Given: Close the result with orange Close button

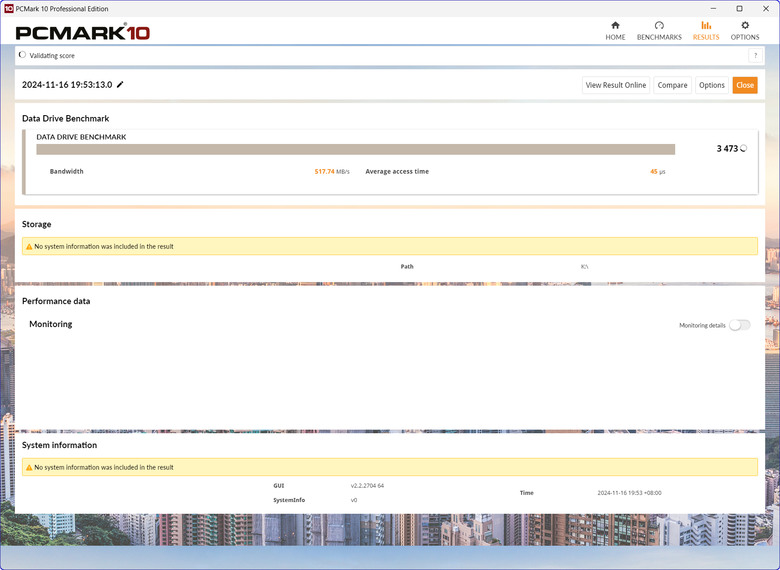Looking at the screenshot, I should tap(745, 85).
